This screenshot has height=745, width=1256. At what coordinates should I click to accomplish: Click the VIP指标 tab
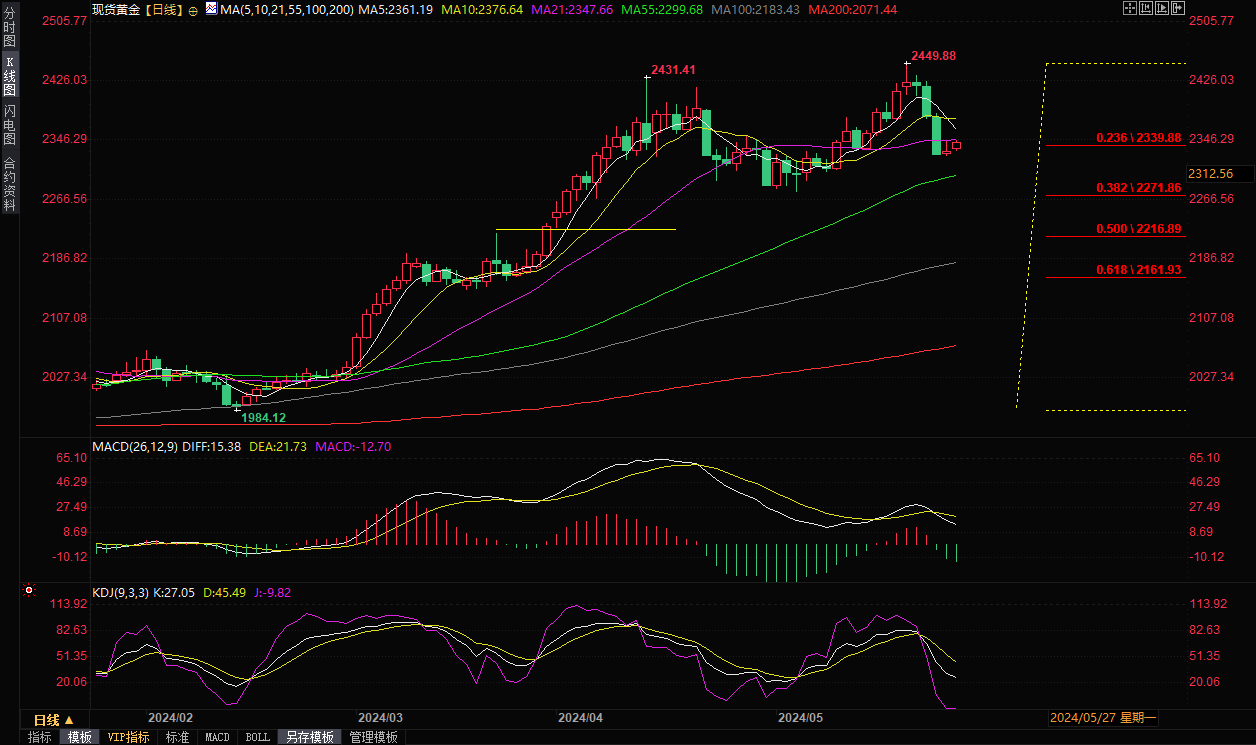(129, 737)
